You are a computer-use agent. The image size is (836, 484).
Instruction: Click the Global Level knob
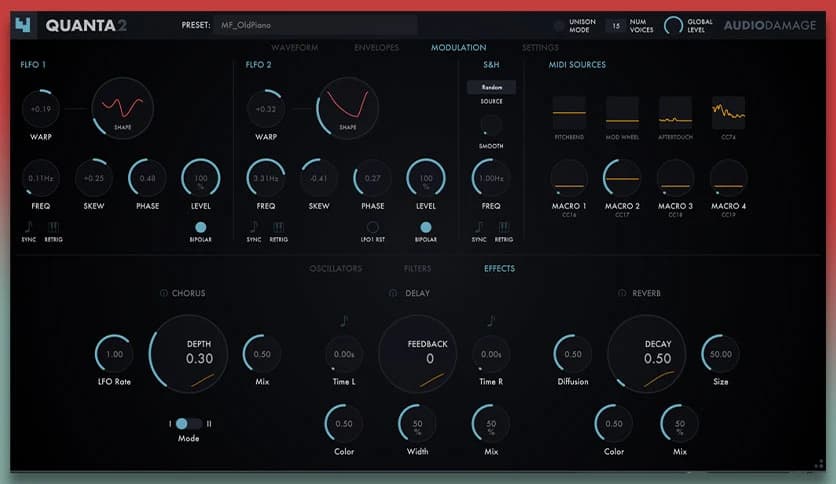(673, 26)
